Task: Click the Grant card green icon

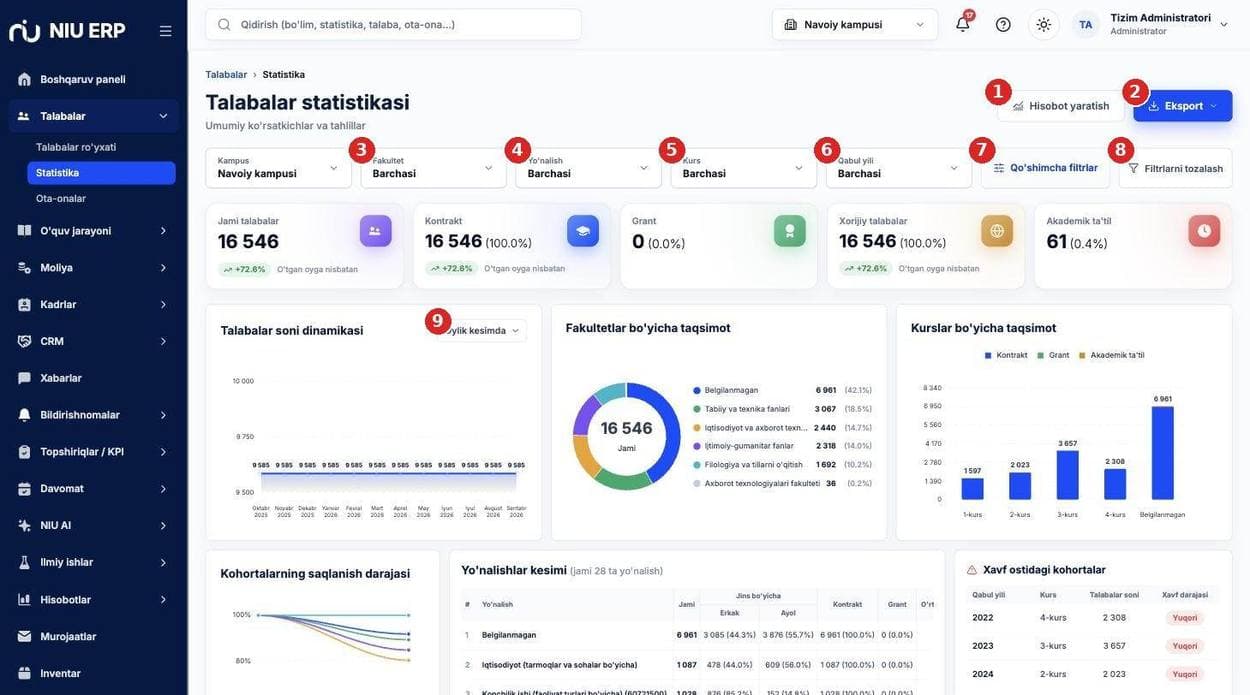Action: 790,231
